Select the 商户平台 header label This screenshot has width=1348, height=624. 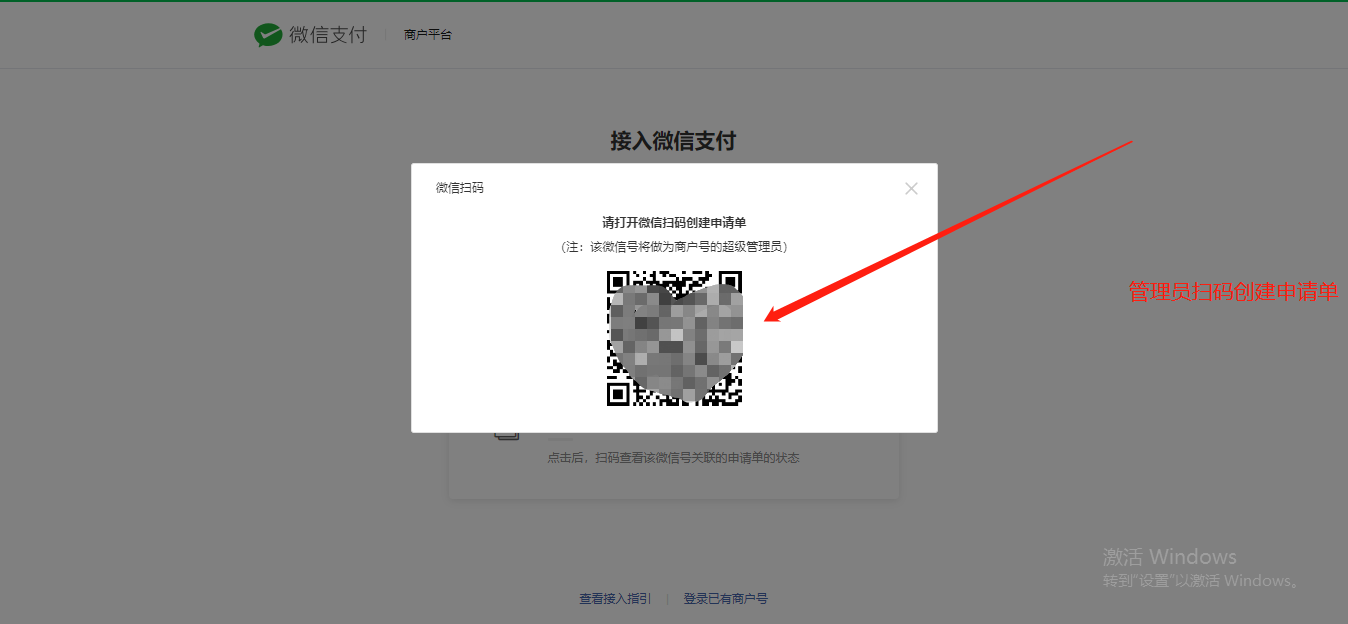[428, 35]
